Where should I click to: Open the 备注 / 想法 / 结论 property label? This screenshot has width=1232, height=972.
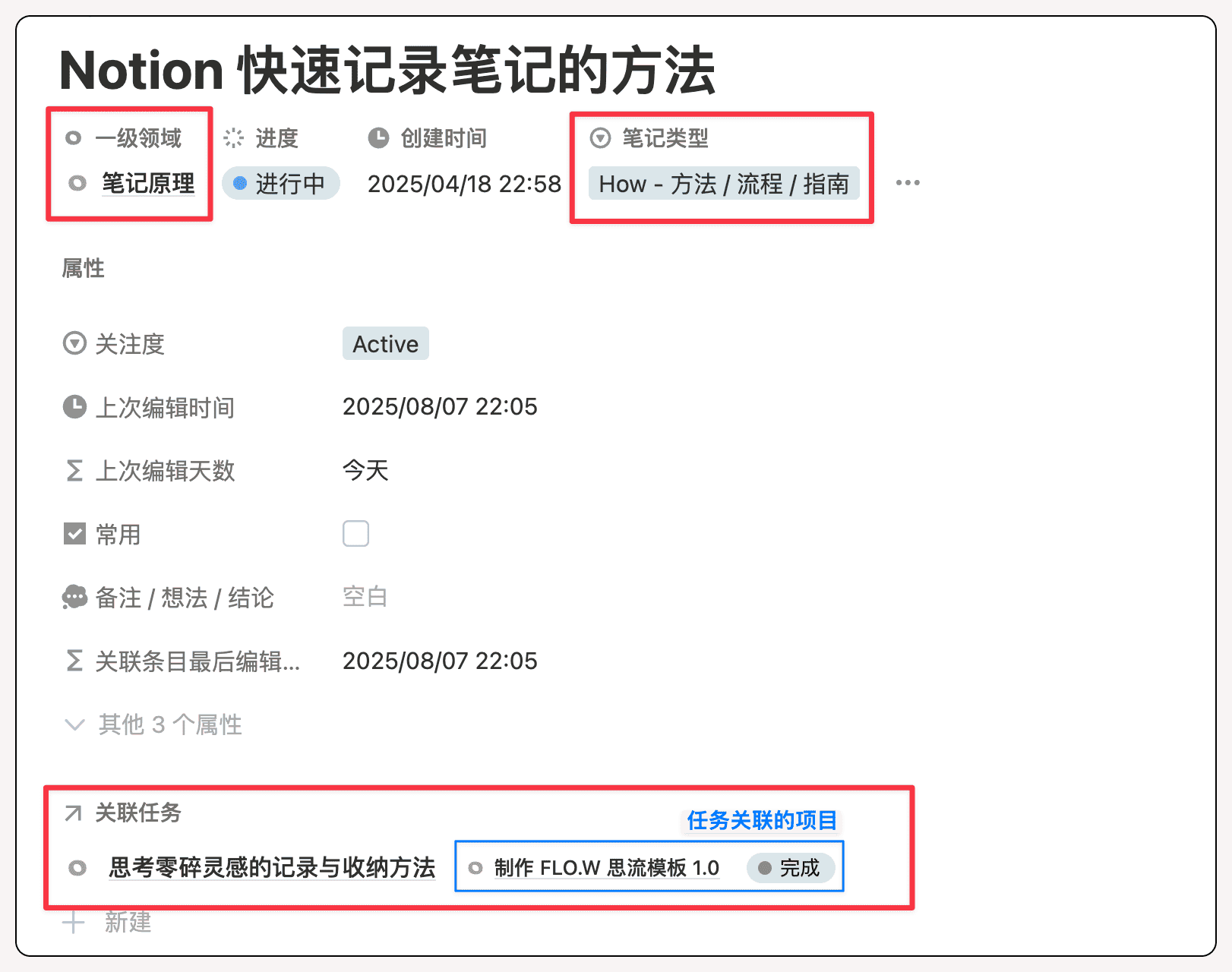click(x=185, y=598)
